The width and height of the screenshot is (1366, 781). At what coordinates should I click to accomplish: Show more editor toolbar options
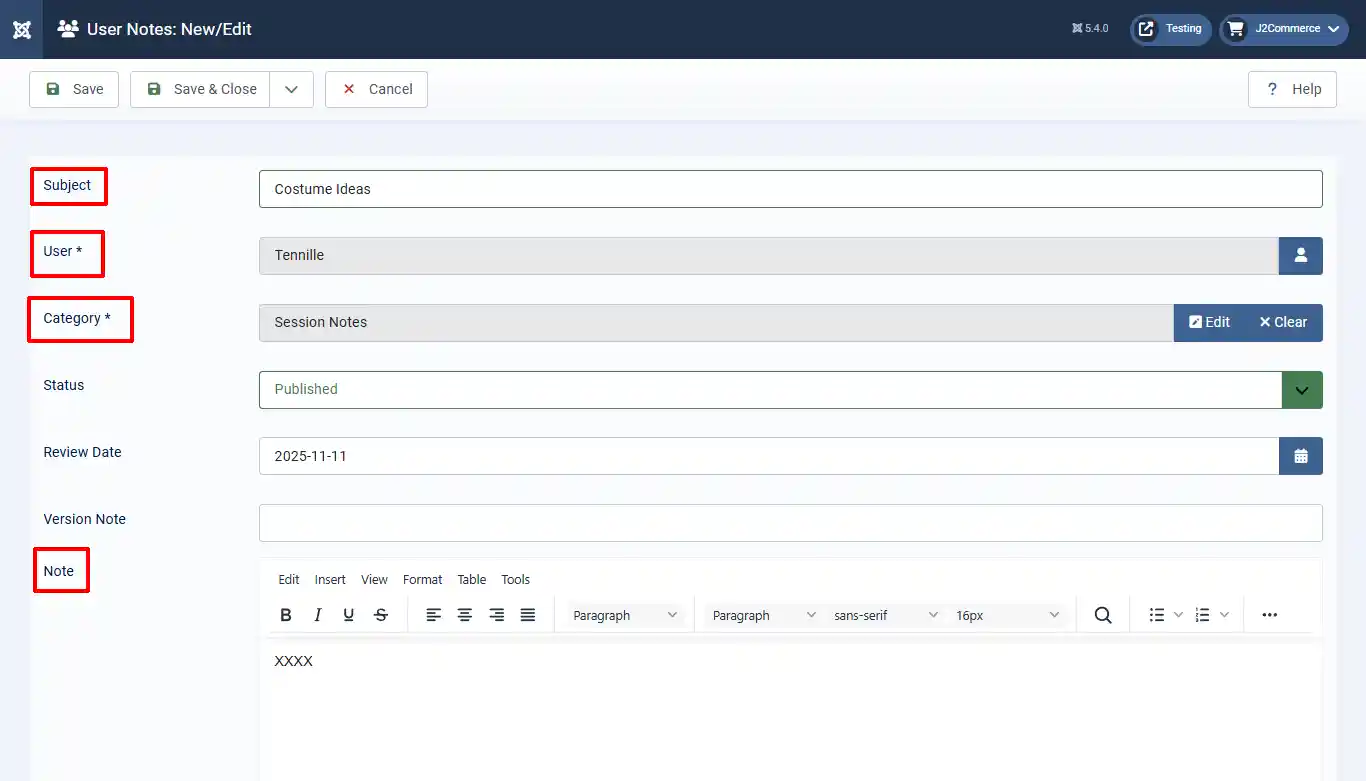1270,615
